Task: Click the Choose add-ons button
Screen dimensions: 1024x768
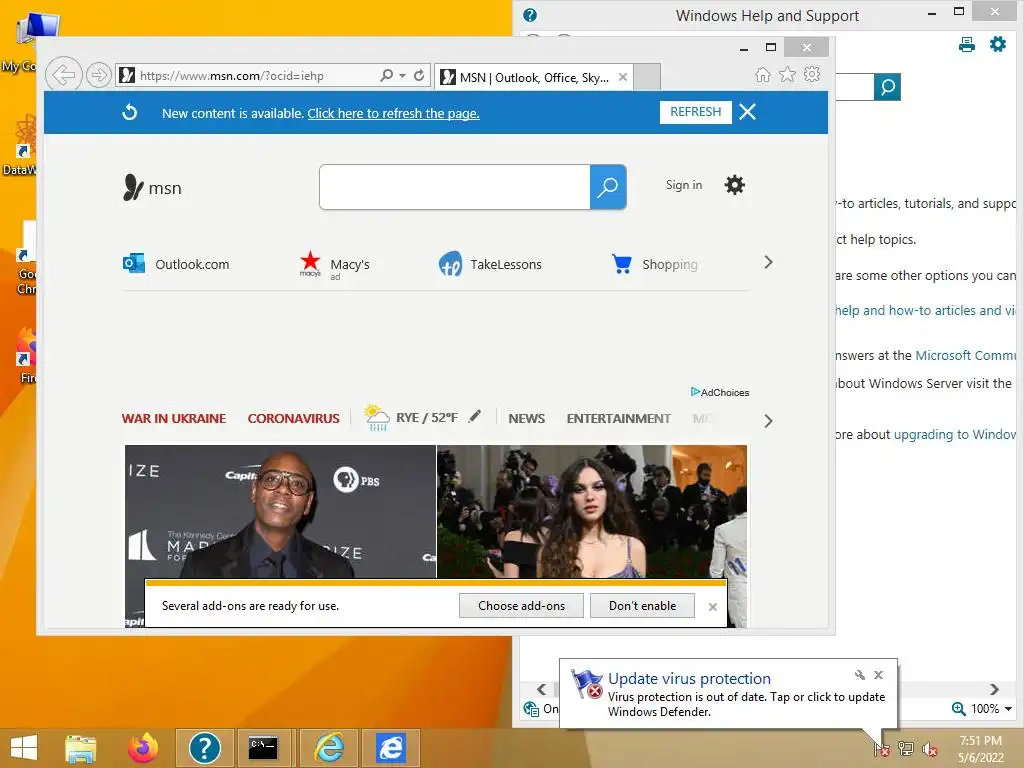Action: tap(521, 606)
